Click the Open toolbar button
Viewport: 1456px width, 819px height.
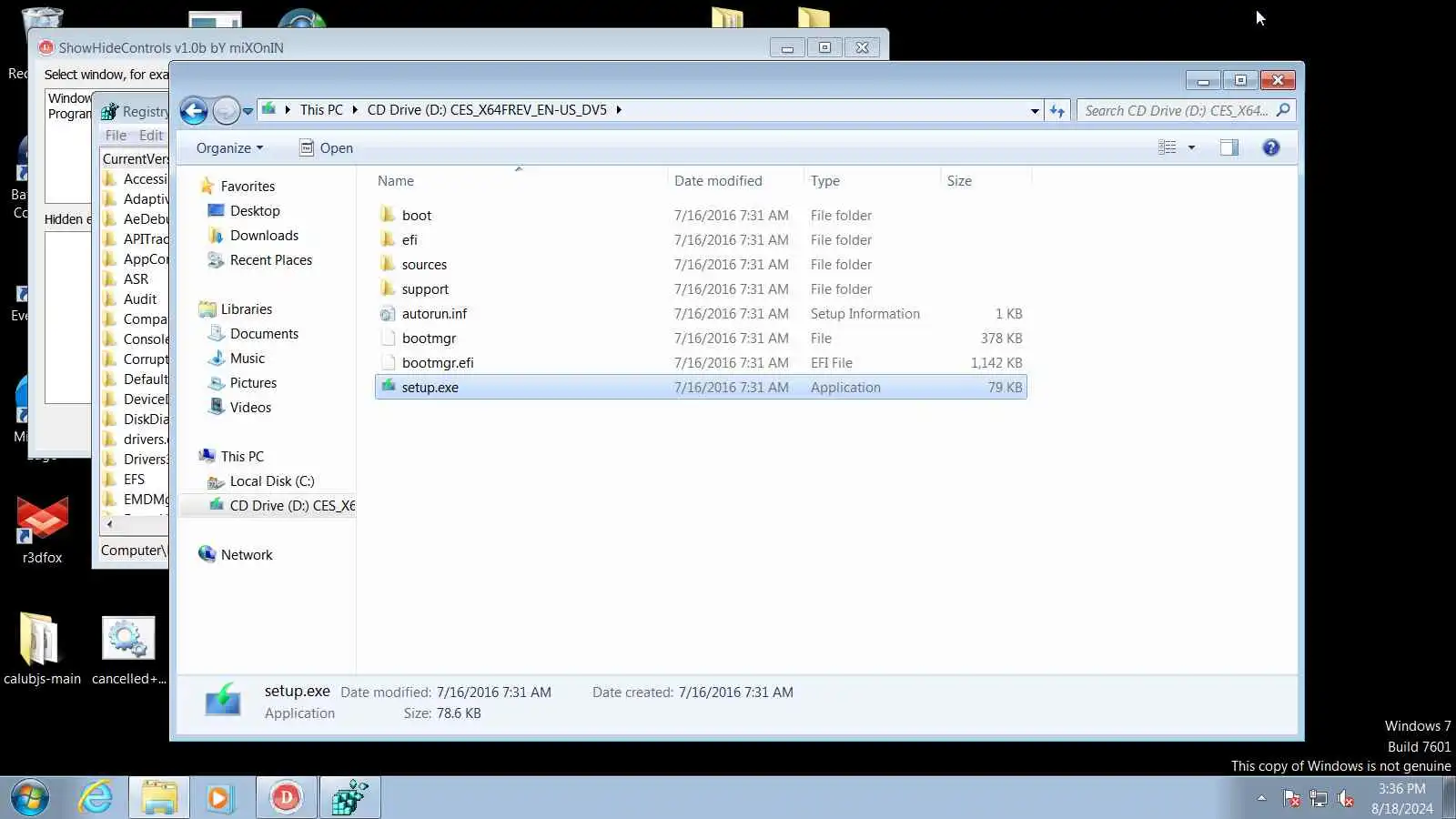coord(326,148)
